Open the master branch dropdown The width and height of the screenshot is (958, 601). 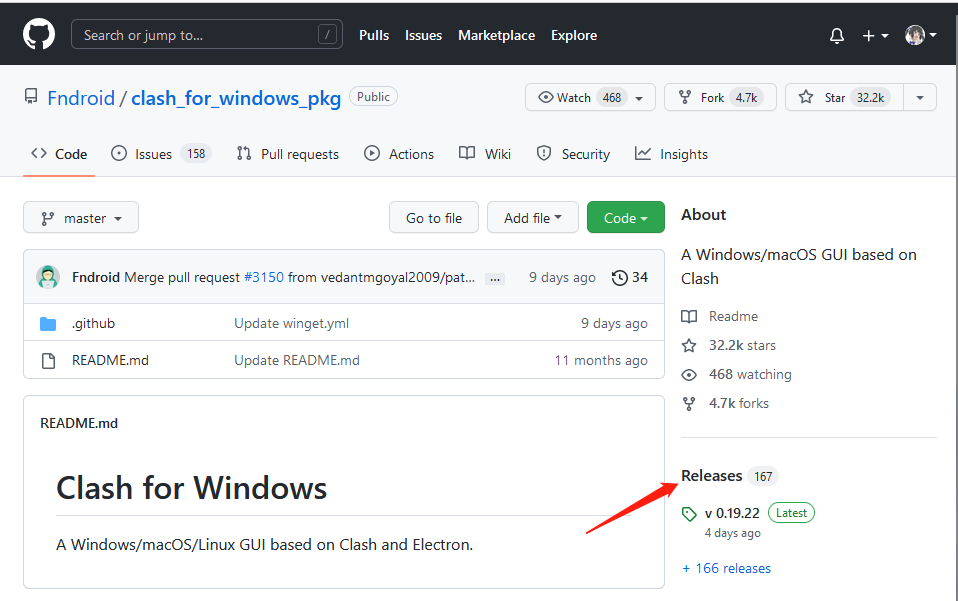click(81, 218)
